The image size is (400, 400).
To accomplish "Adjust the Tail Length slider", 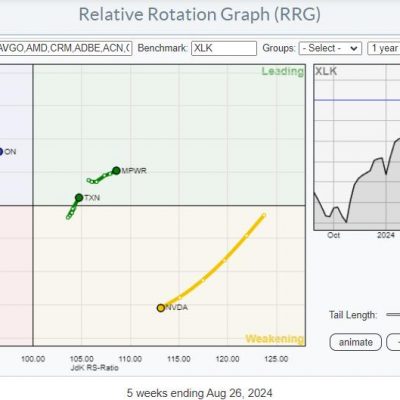I will (x=393, y=314).
